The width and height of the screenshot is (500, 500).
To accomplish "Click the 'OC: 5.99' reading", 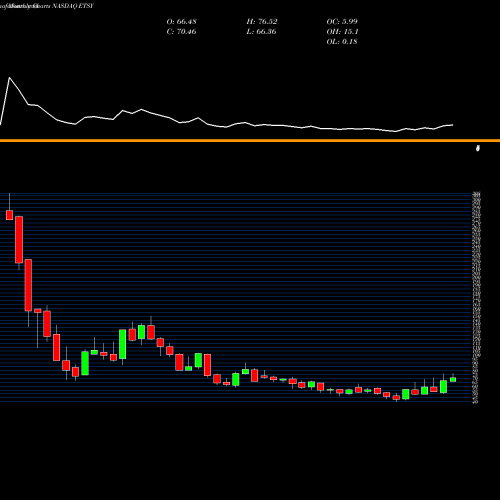I will coord(342,21).
